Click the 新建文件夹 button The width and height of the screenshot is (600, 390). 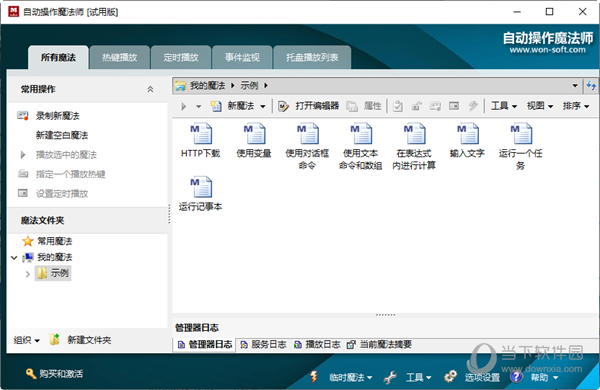tap(81, 339)
